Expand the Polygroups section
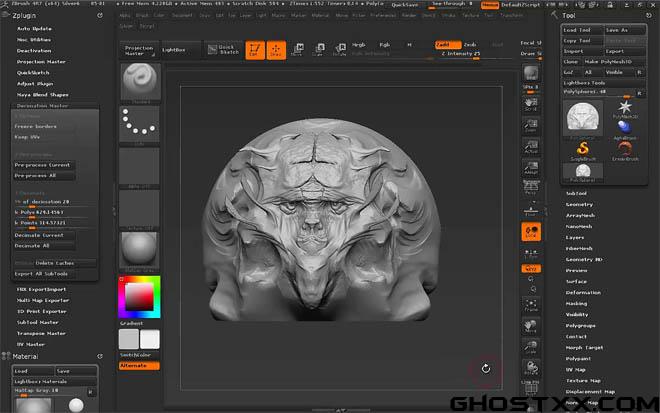 click(x=580, y=326)
